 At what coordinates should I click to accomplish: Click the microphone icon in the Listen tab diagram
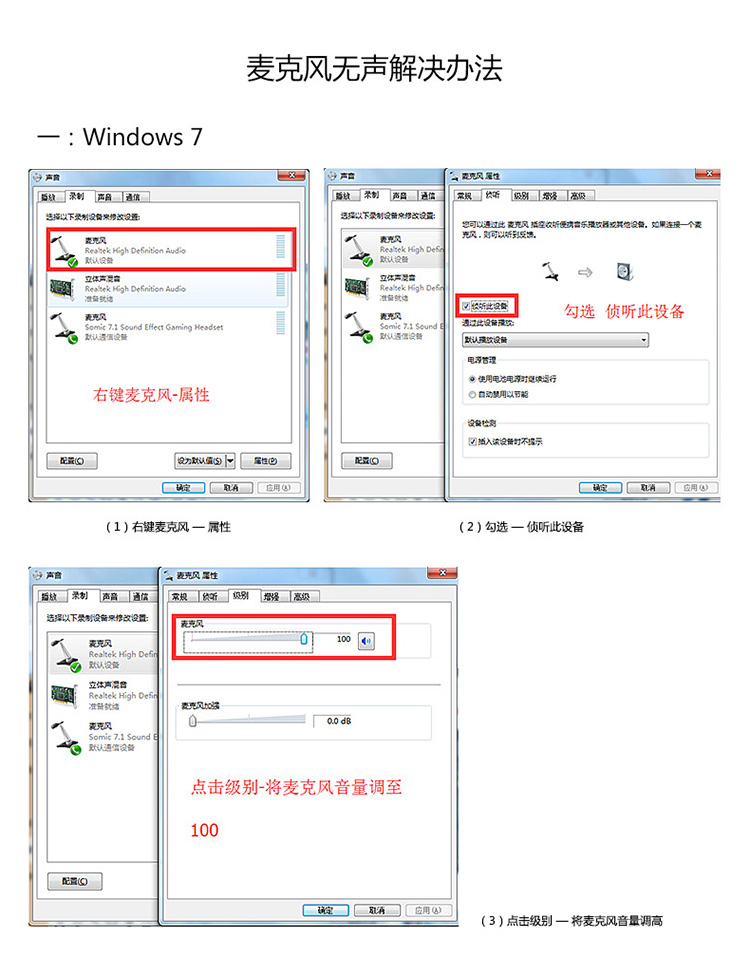[x=551, y=272]
